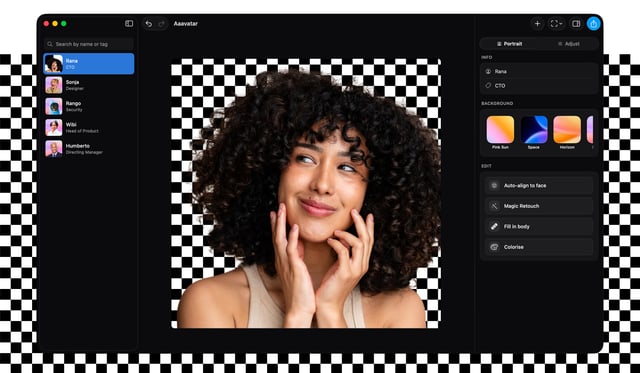The width and height of the screenshot is (640, 373).
Task: Select Wibi Head of Product row
Action: 89,127
